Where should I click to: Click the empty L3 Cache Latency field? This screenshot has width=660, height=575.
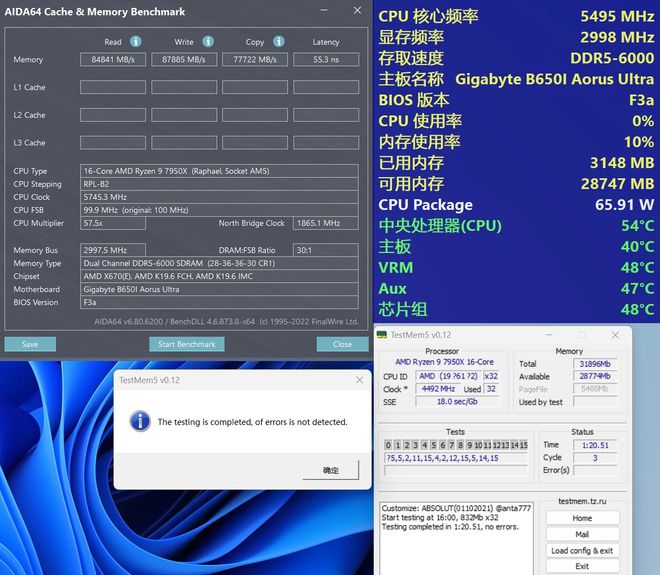click(x=326, y=143)
